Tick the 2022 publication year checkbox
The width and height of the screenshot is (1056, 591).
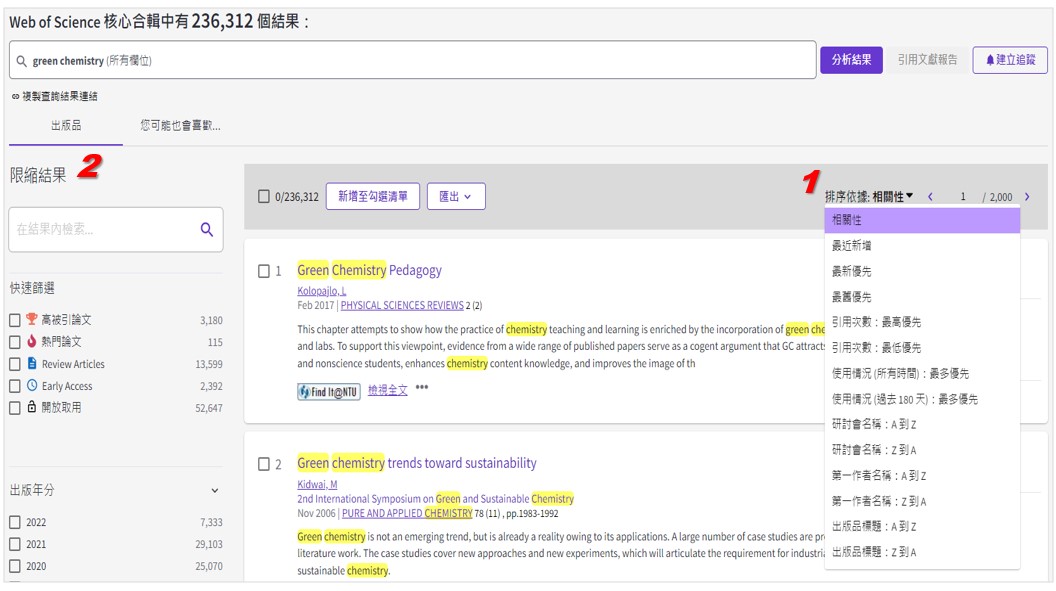click(x=15, y=522)
